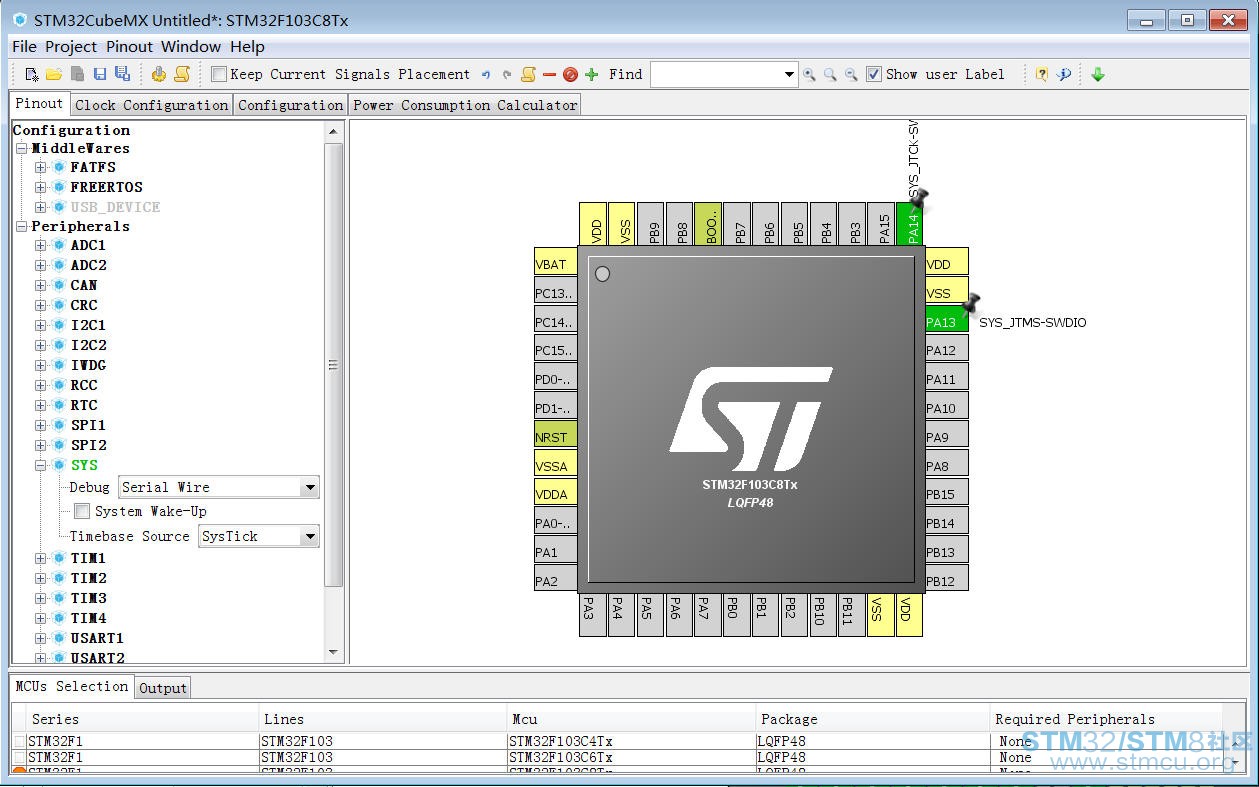The height and width of the screenshot is (787, 1259).
Task: Expand the RCC peripheral node
Action: point(41,385)
